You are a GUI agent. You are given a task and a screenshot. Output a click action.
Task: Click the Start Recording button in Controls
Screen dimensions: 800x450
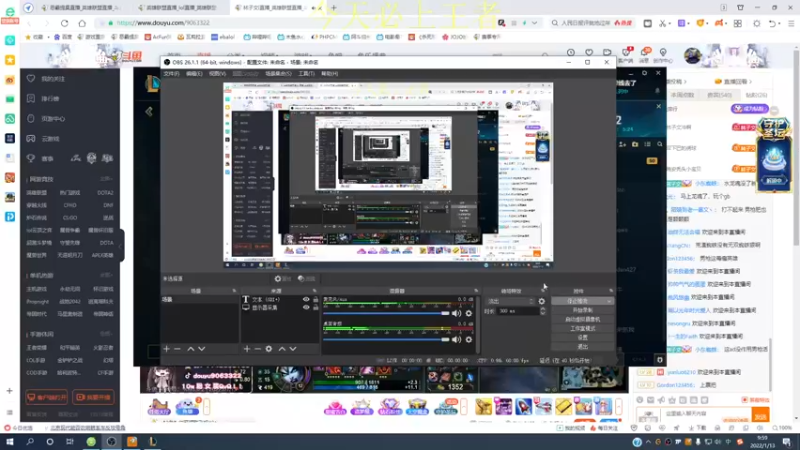click(582, 310)
